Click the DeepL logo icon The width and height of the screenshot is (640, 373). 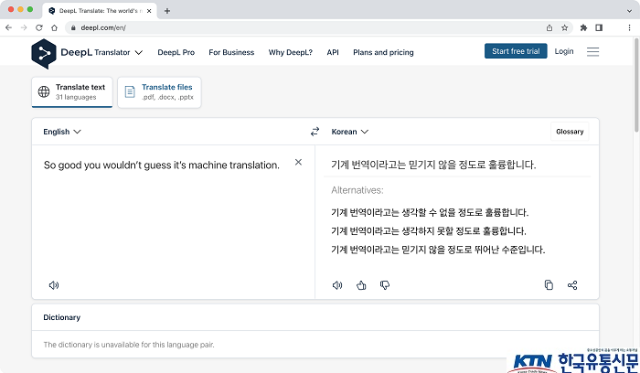pos(44,53)
